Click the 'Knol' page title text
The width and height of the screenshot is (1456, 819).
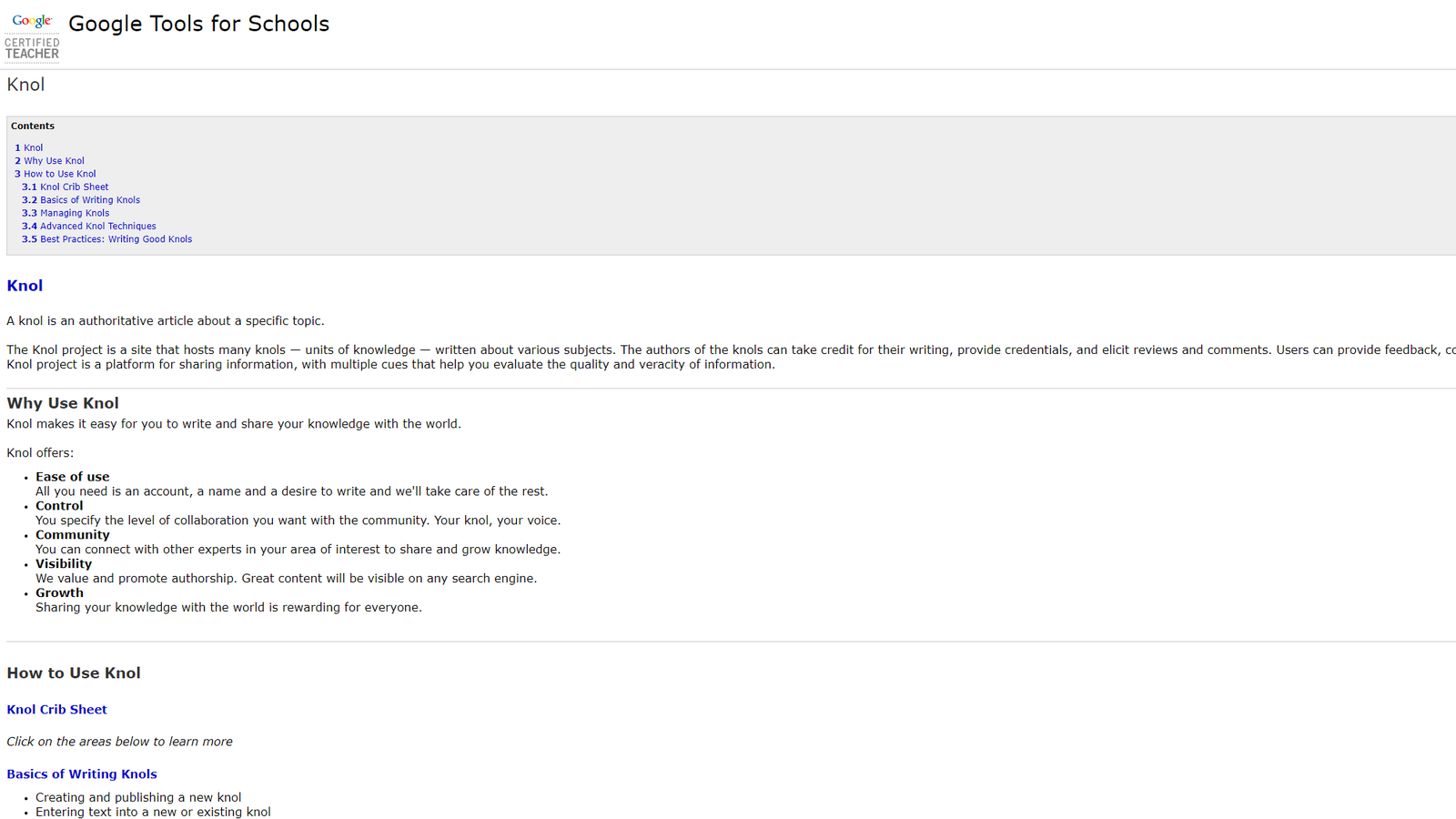(x=25, y=85)
